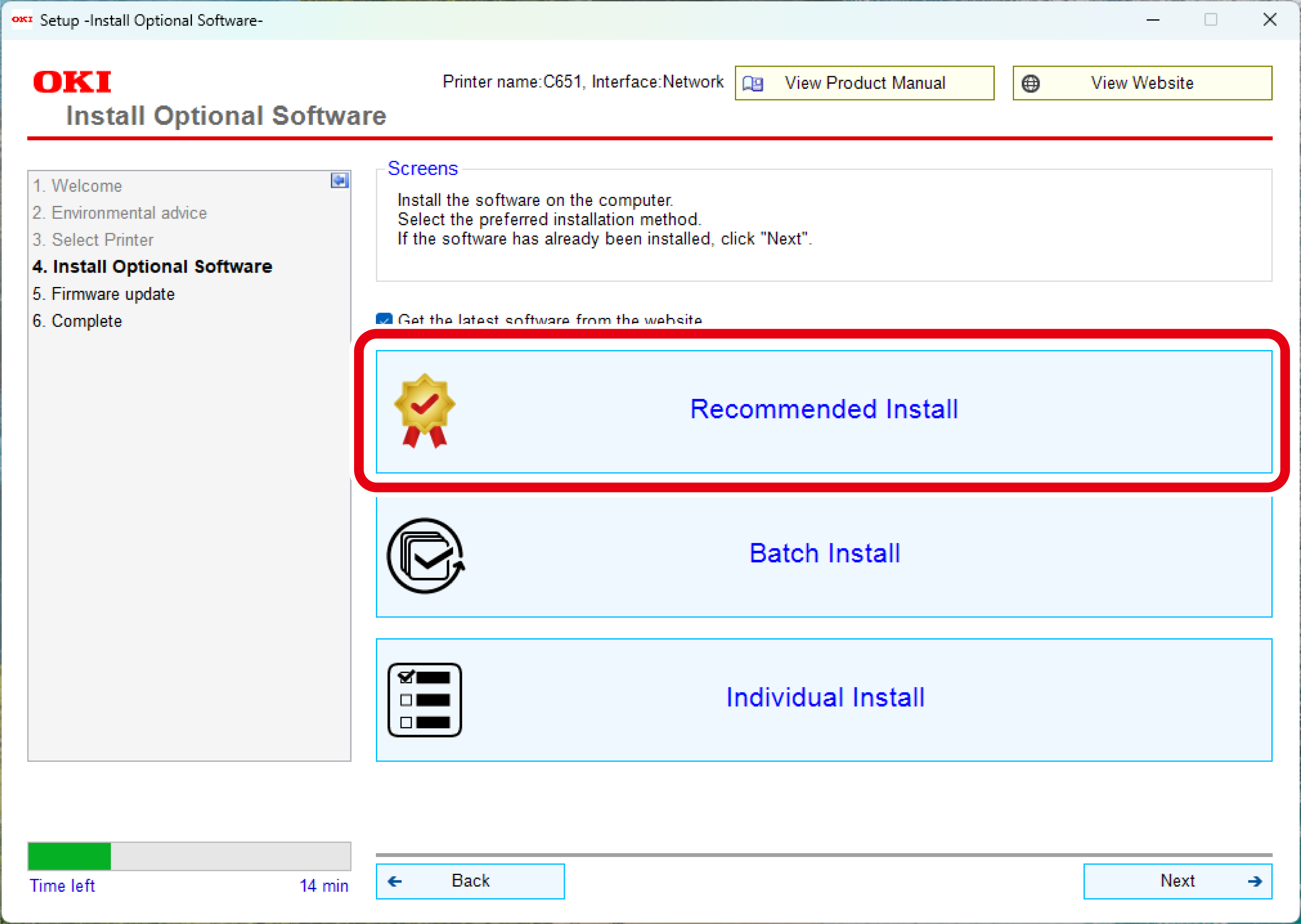The width and height of the screenshot is (1301, 924).
Task: Select step '1. Welcome' in list
Action: [x=77, y=185]
